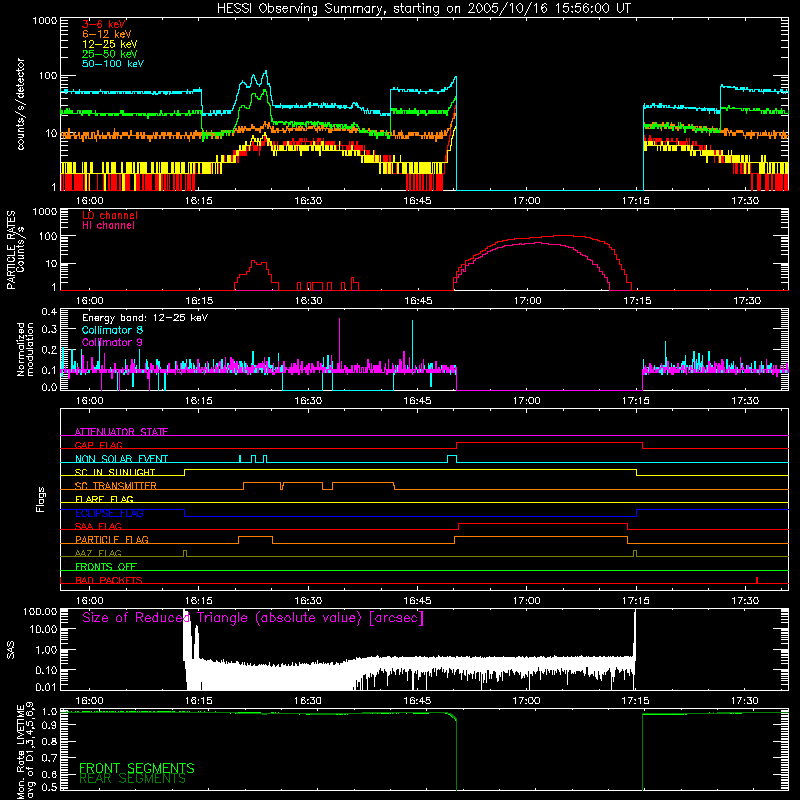The width and height of the screenshot is (800, 800).
Task: Click the vertical Flags axis label
Action: pyautogui.click(x=41, y=499)
